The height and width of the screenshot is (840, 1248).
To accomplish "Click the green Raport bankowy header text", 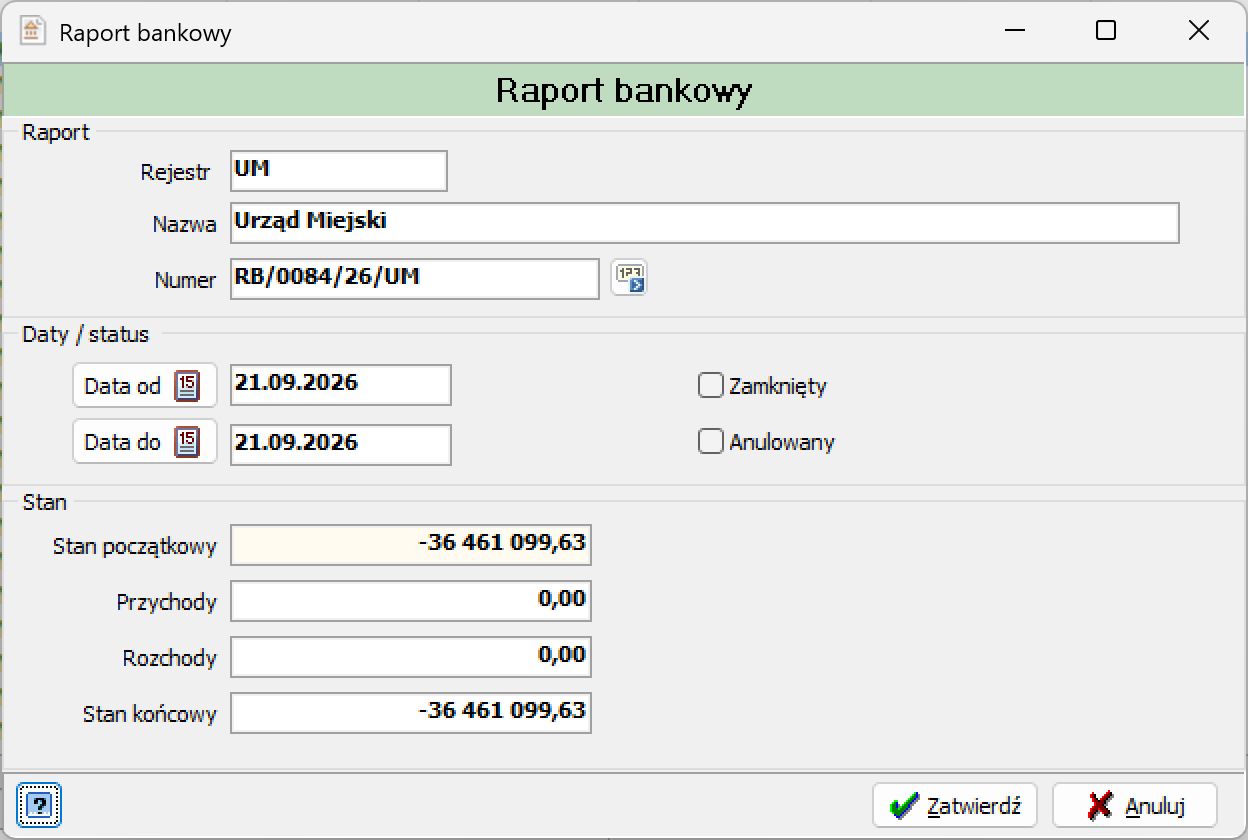I will coord(624,91).
